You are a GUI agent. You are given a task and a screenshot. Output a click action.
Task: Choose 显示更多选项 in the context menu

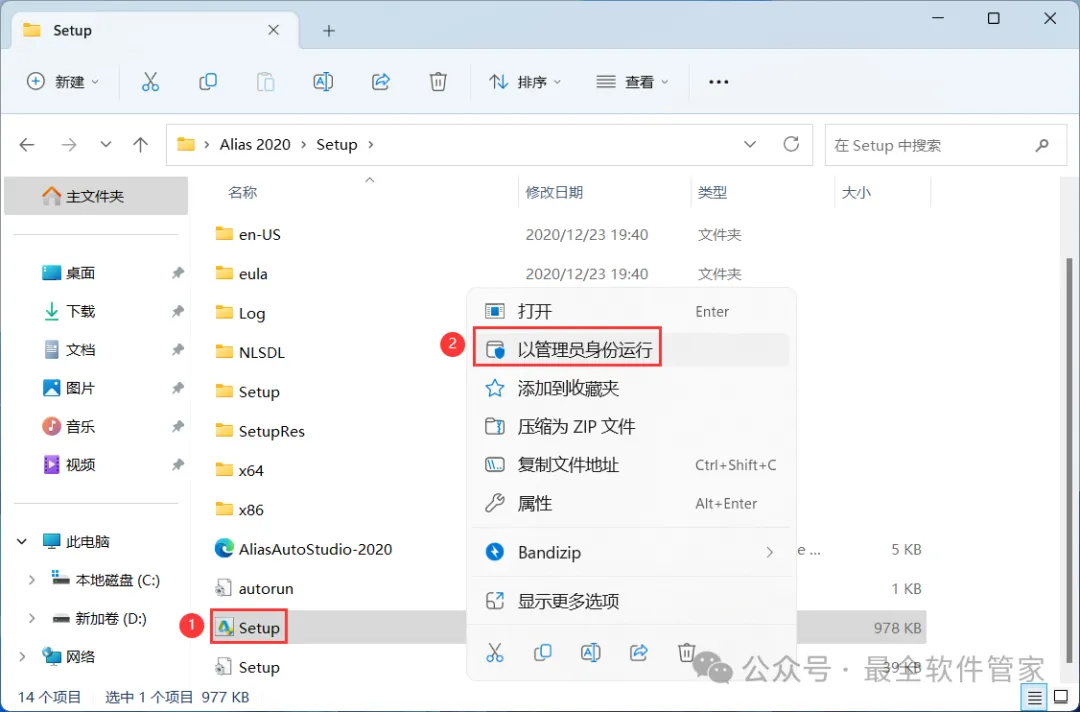(631, 601)
